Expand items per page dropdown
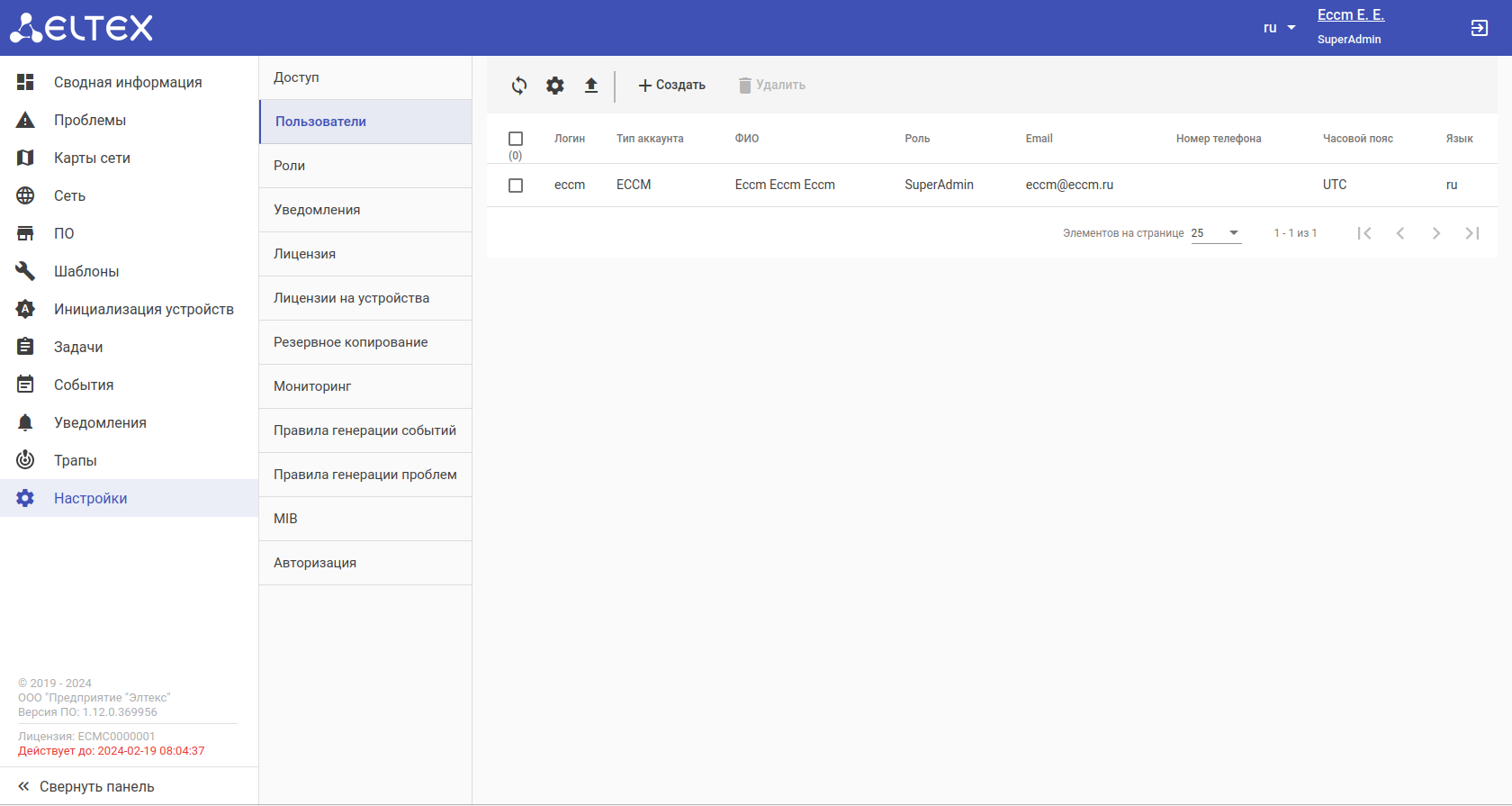This screenshot has width=1512, height=806. click(x=1216, y=233)
